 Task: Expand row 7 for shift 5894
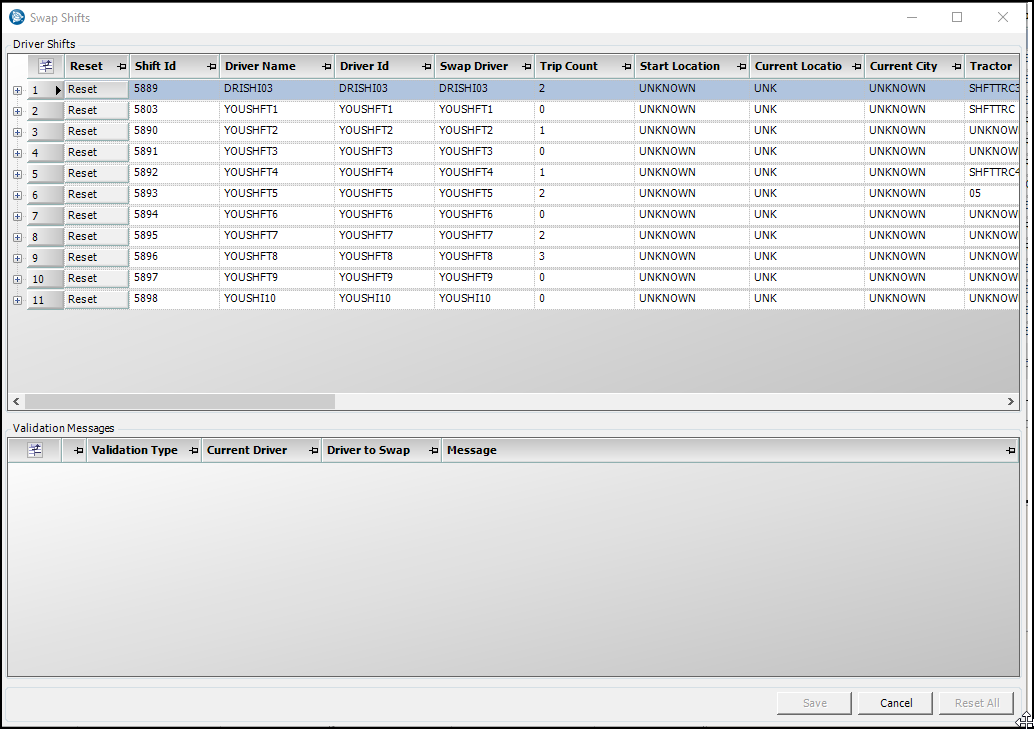coord(18,216)
